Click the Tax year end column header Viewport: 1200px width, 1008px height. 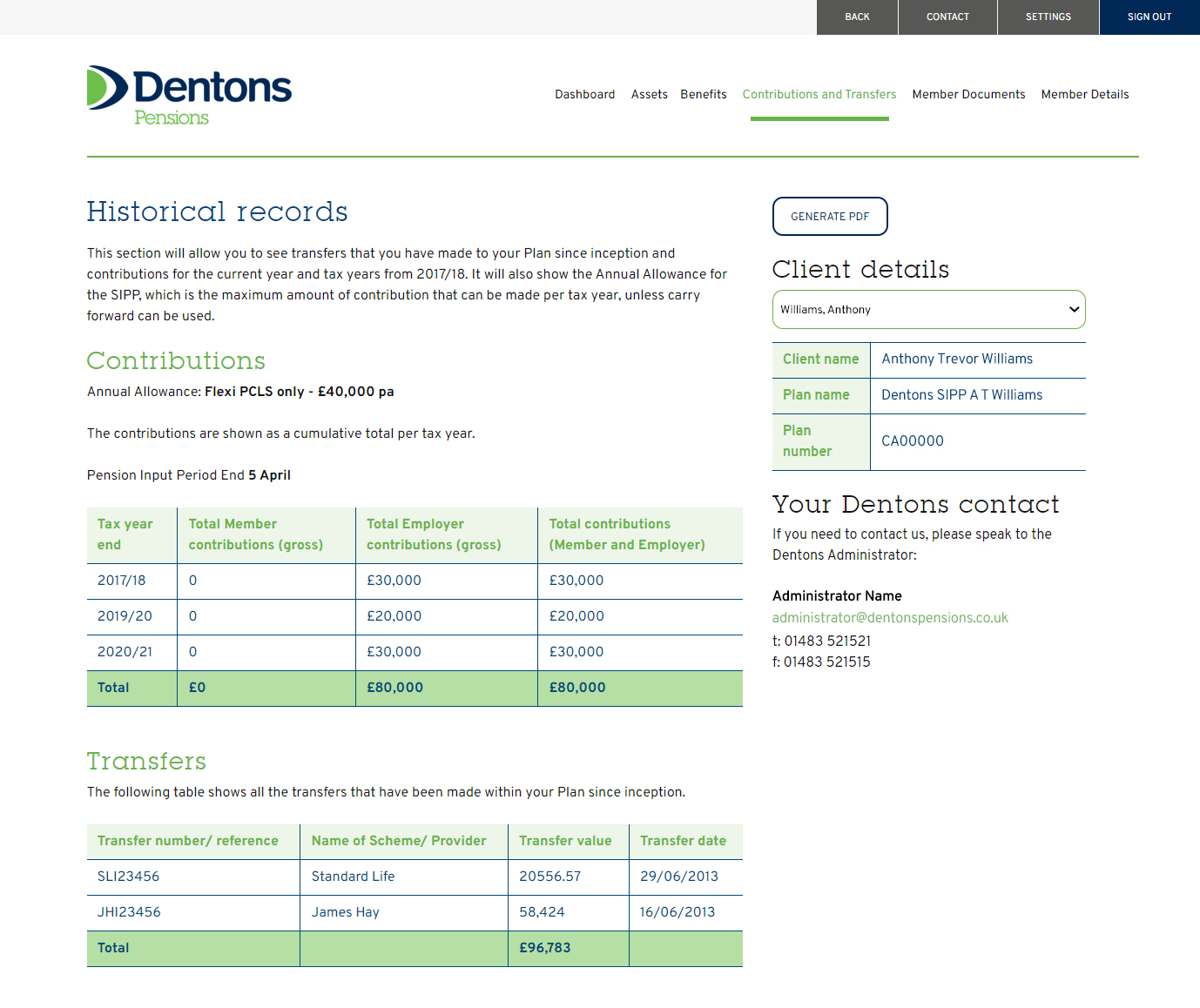pyautogui.click(x=132, y=534)
